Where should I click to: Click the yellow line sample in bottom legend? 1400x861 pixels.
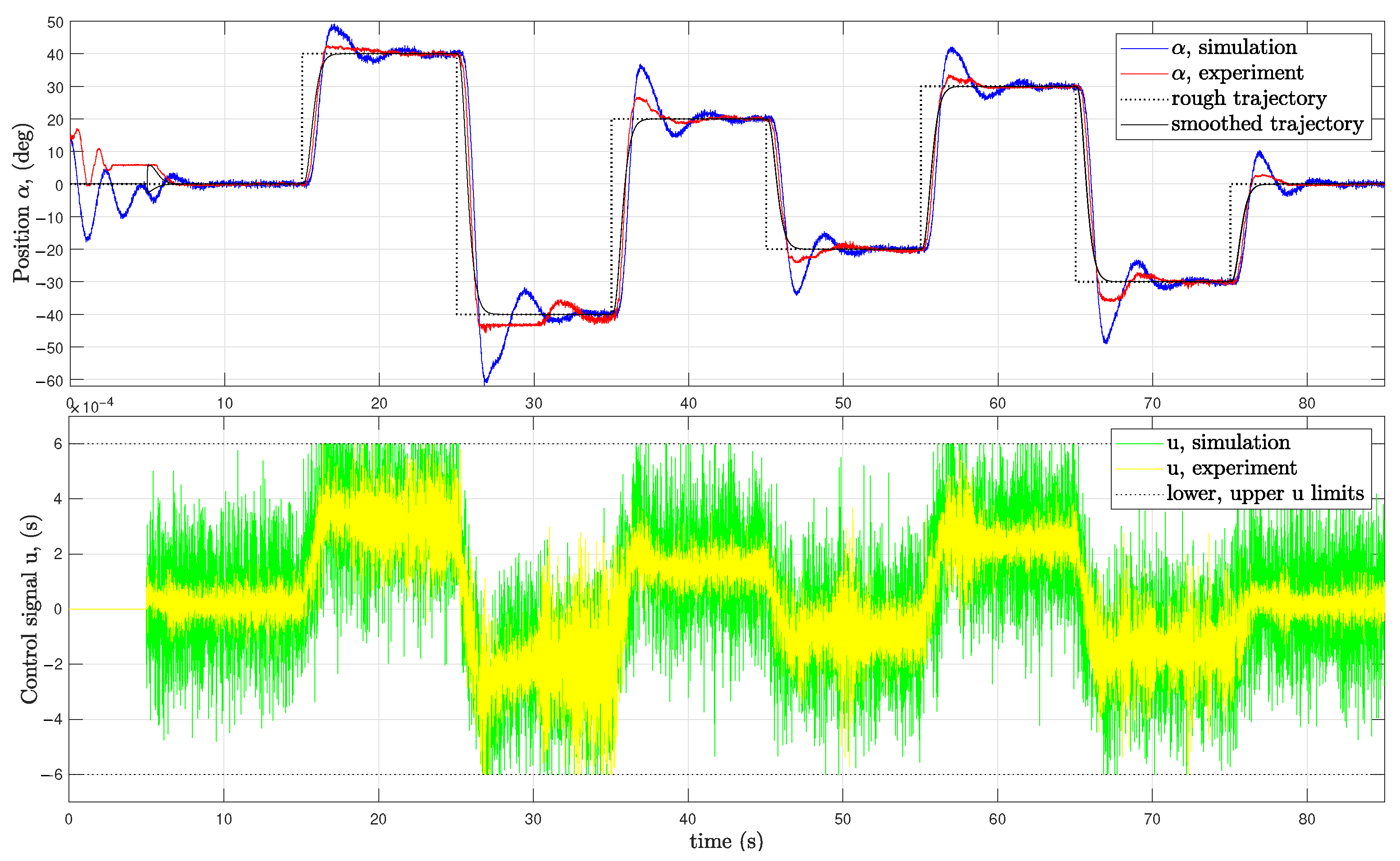point(1139,469)
